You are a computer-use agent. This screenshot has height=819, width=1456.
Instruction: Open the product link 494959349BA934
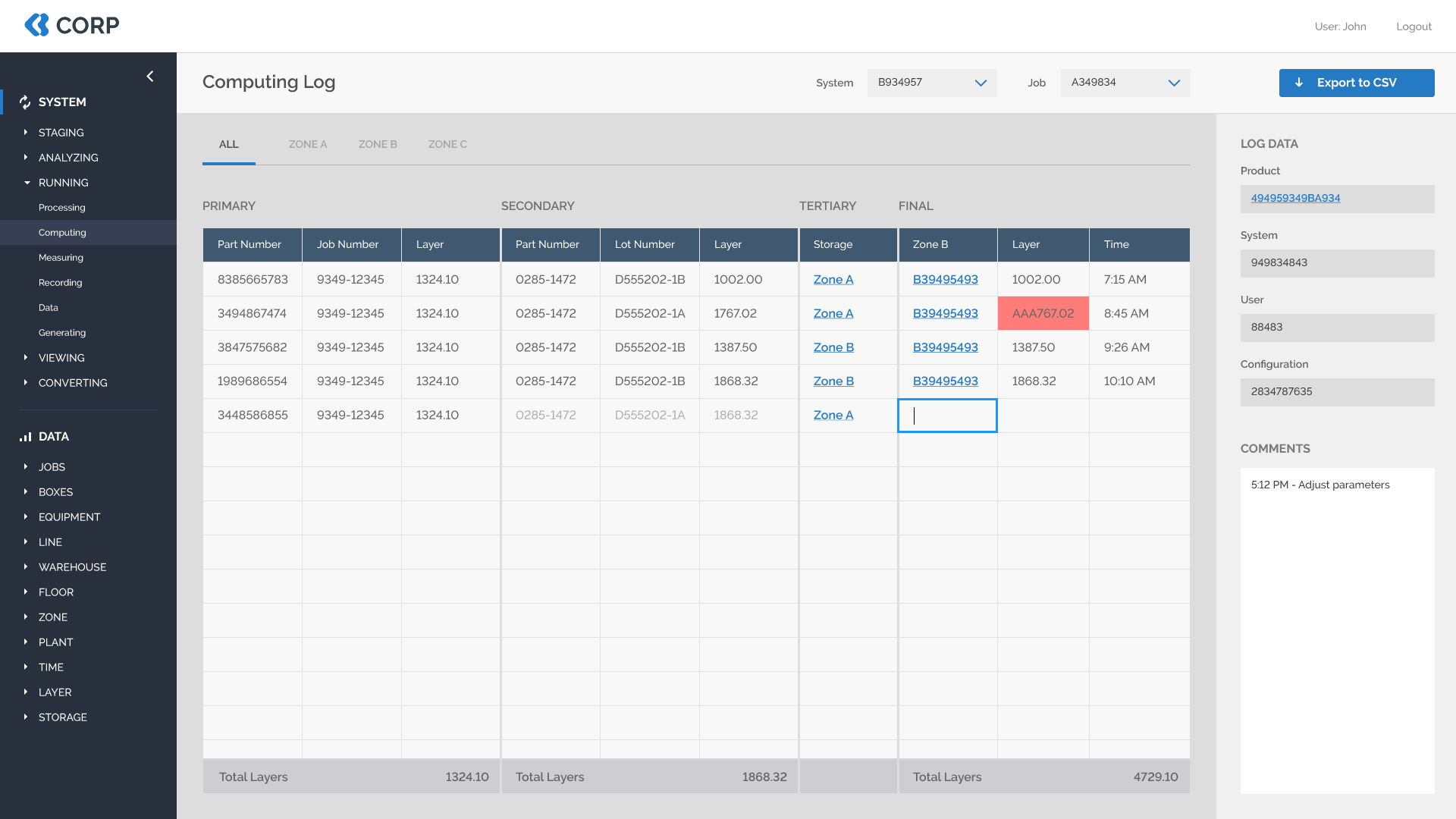tap(1295, 198)
